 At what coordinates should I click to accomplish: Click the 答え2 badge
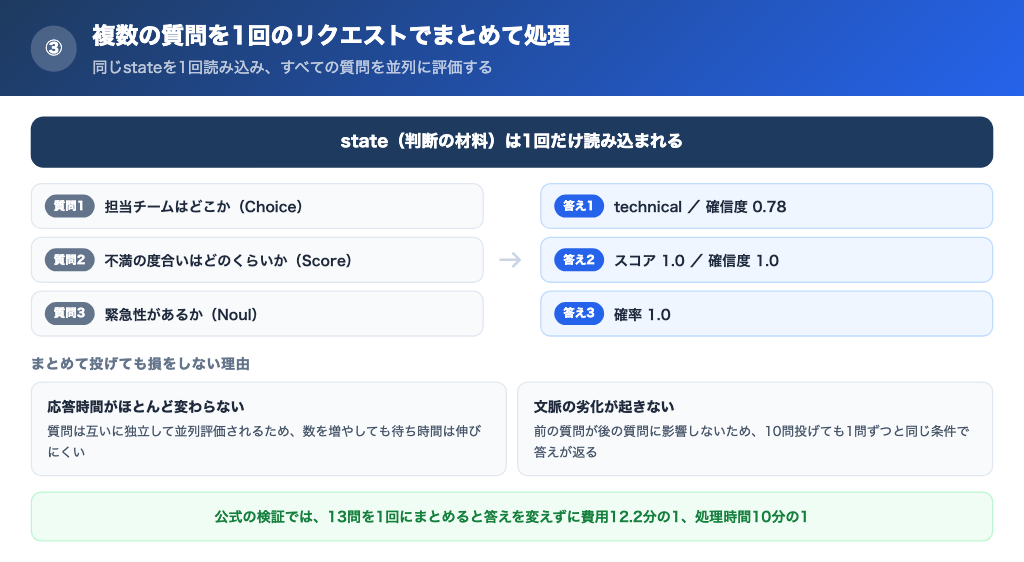click(579, 260)
